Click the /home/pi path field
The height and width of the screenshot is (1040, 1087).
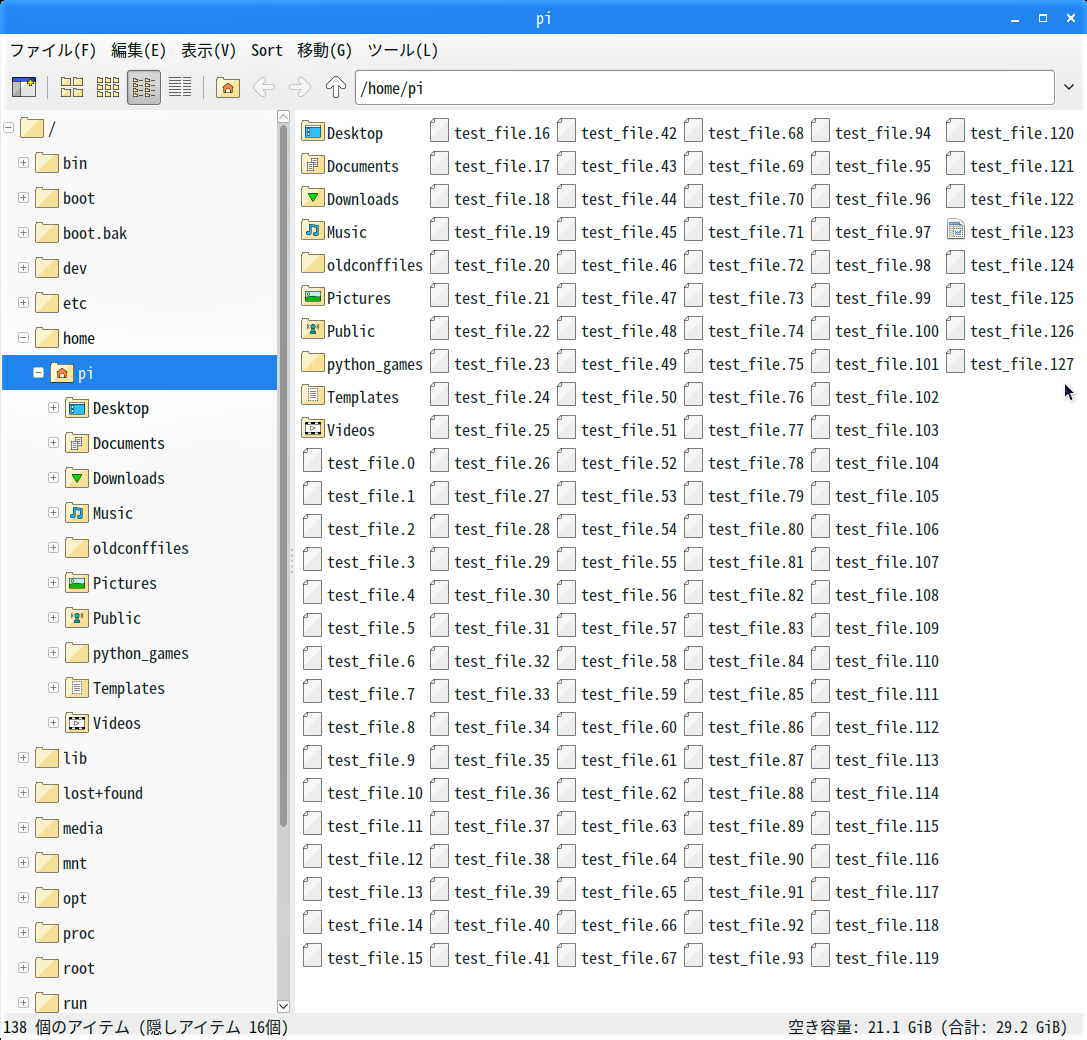point(704,87)
